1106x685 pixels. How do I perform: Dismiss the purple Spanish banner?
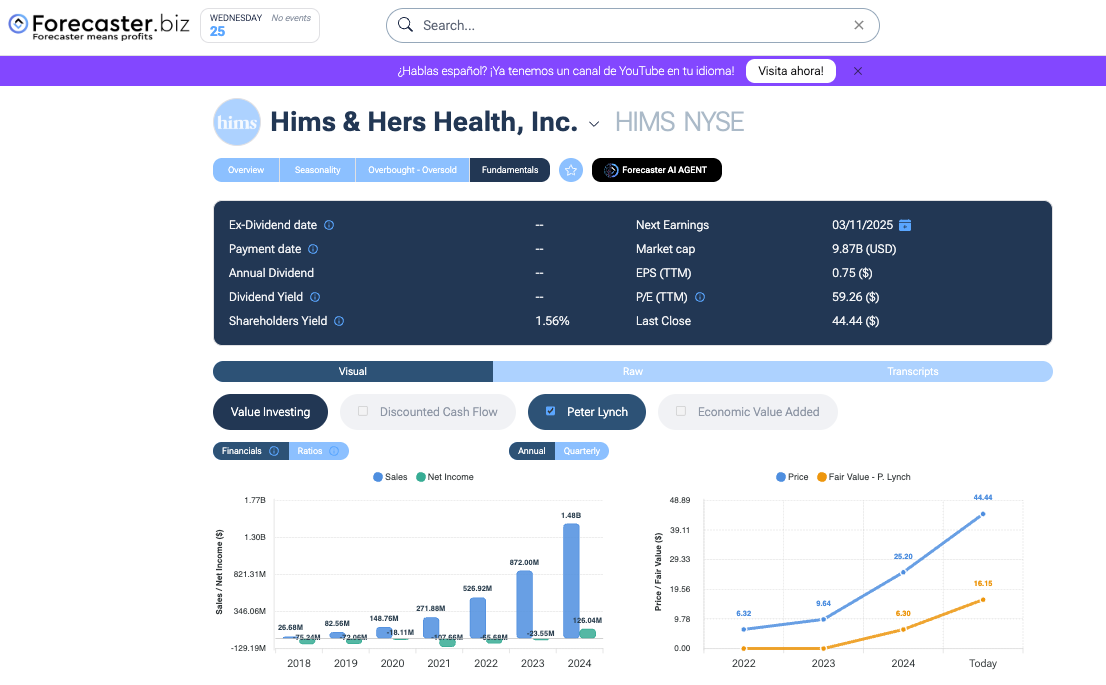click(x=858, y=71)
